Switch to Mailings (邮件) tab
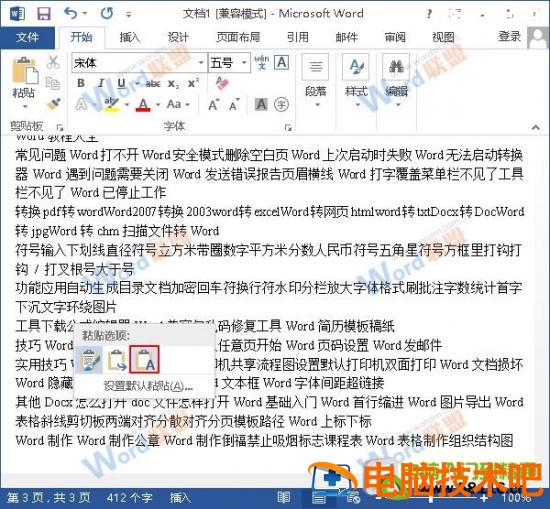Image resolution: width=550 pixels, height=509 pixels. (347, 37)
